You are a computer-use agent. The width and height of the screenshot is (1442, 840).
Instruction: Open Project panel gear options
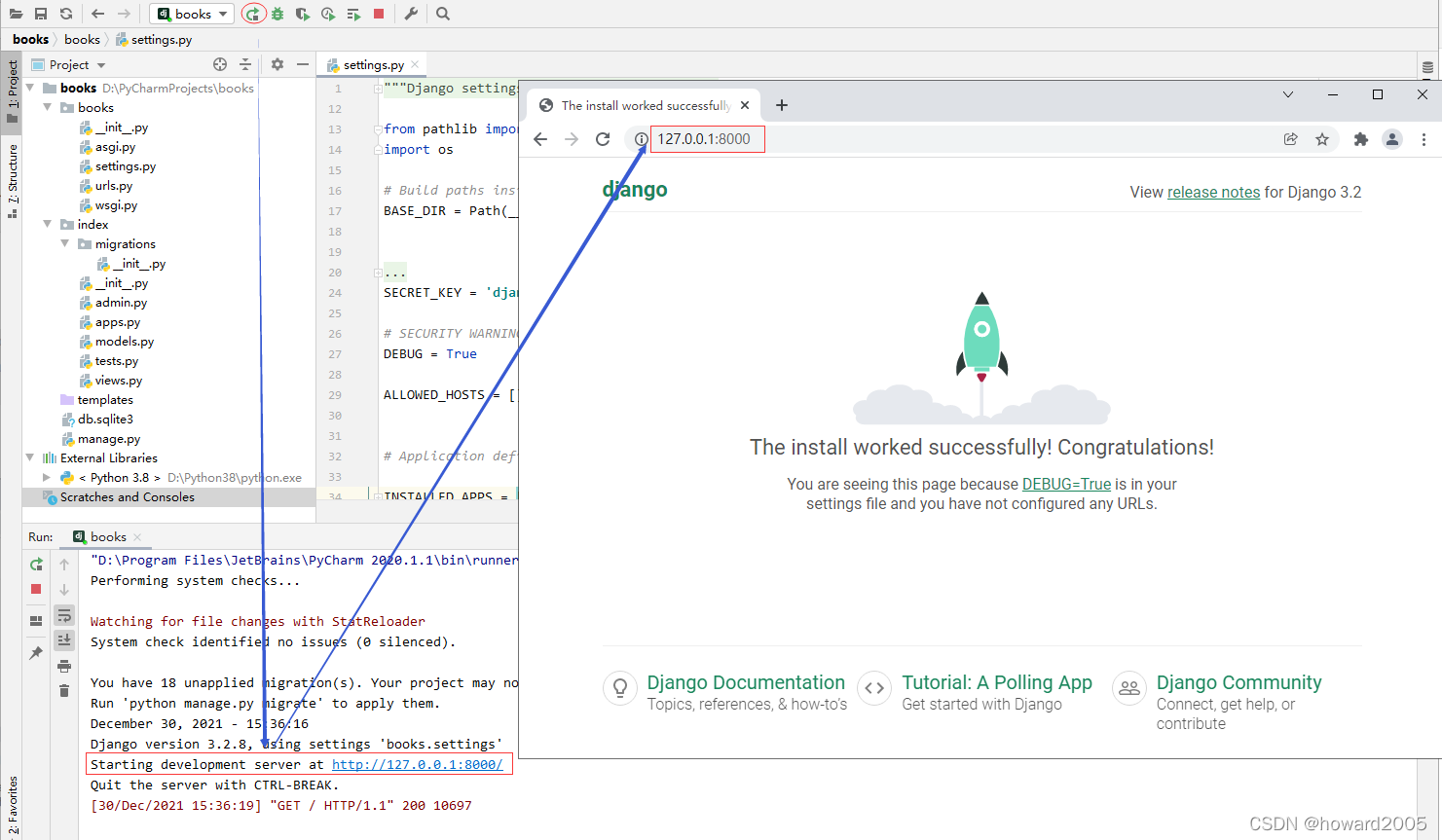(277, 64)
